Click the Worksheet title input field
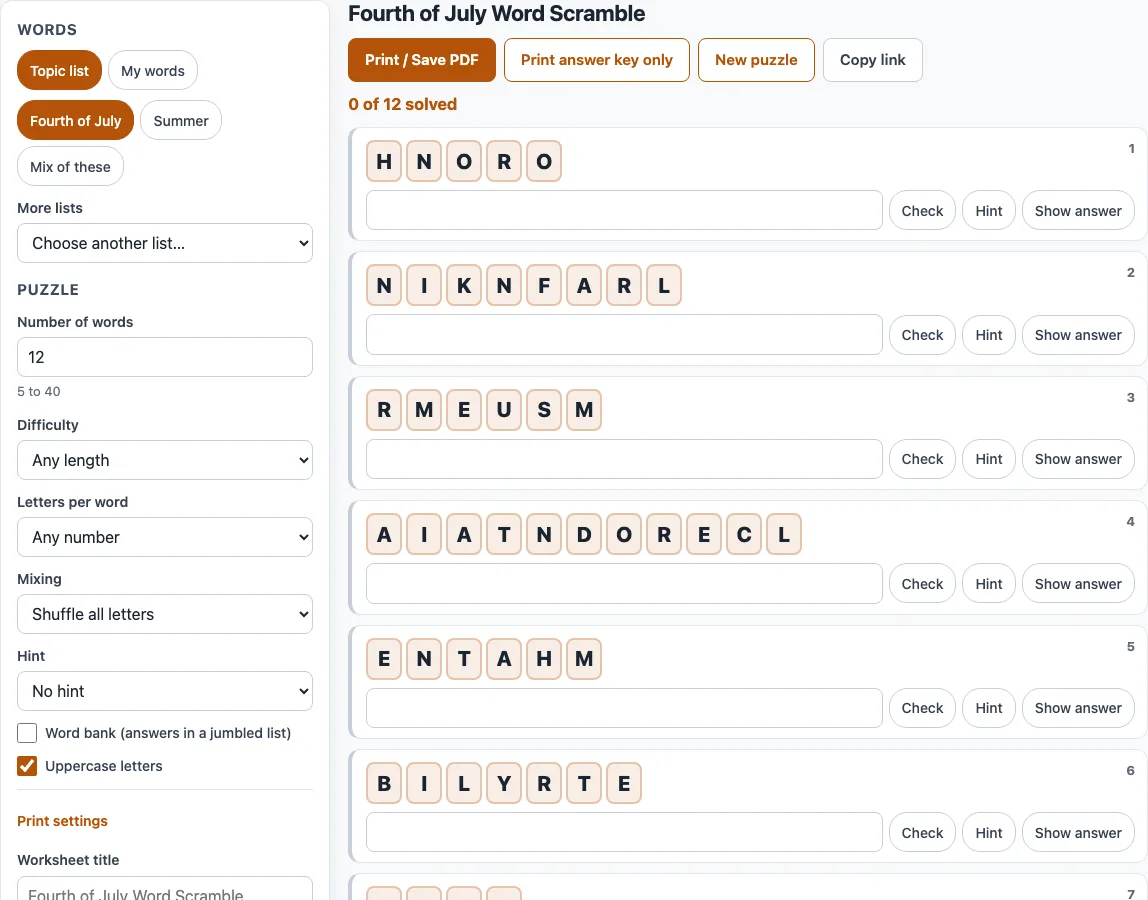 (165, 889)
